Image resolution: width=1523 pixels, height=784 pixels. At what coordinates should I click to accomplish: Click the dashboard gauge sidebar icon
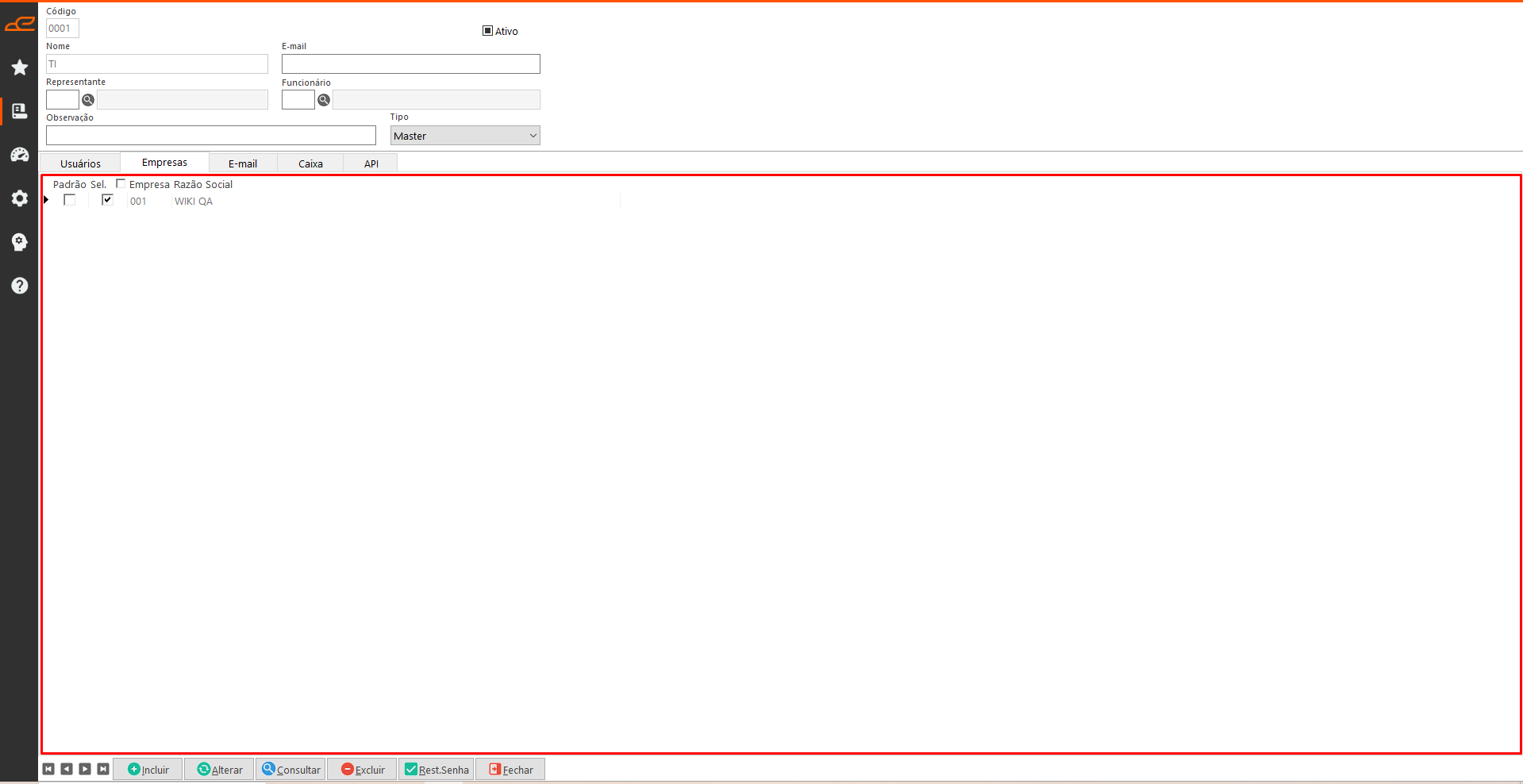pyautogui.click(x=20, y=155)
